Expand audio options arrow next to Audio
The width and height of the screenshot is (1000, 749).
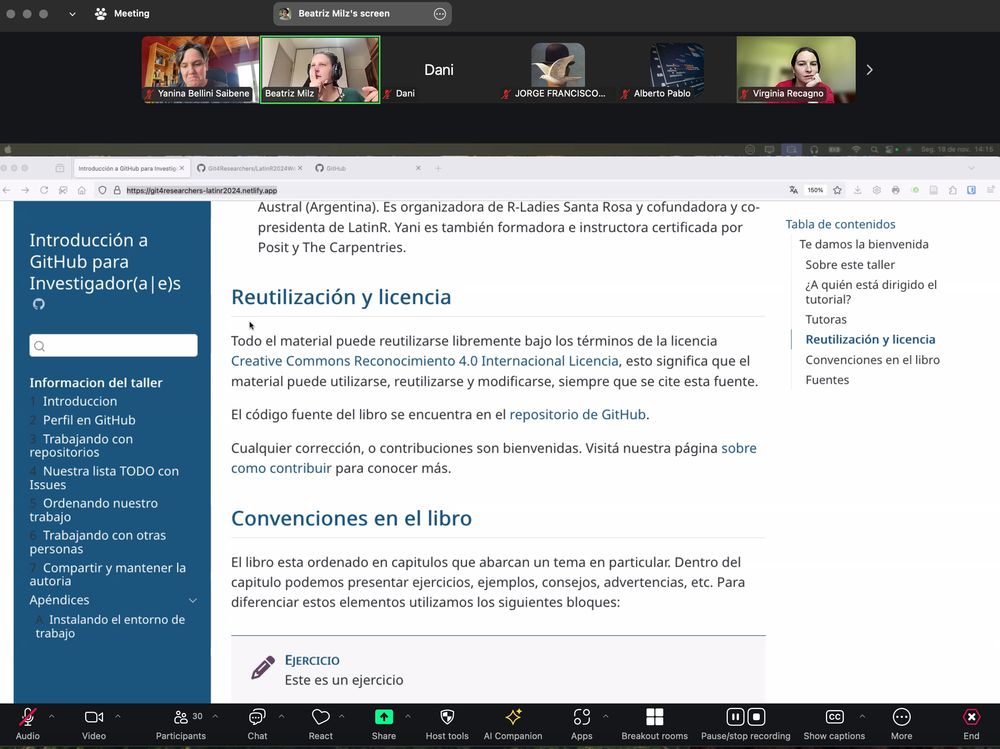click(x=52, y=716)
